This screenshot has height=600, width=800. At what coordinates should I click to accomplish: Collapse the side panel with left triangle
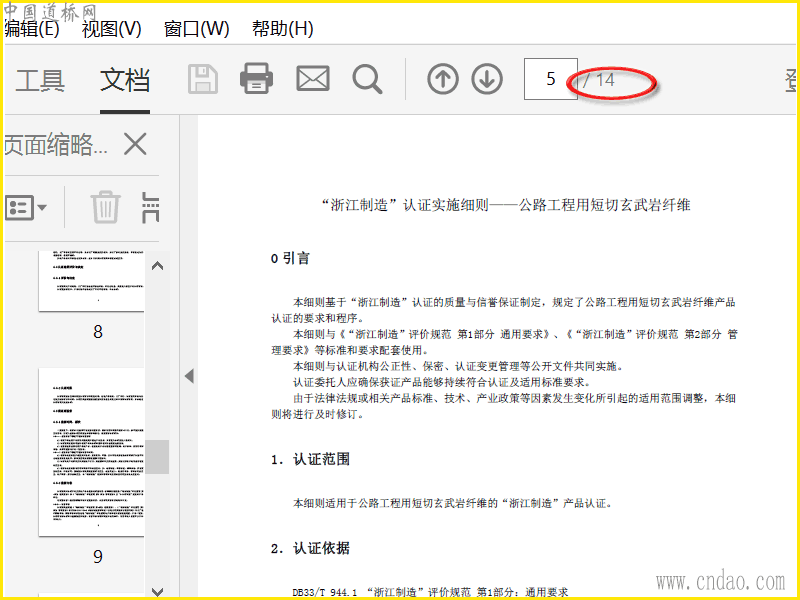tap(189, 377)
